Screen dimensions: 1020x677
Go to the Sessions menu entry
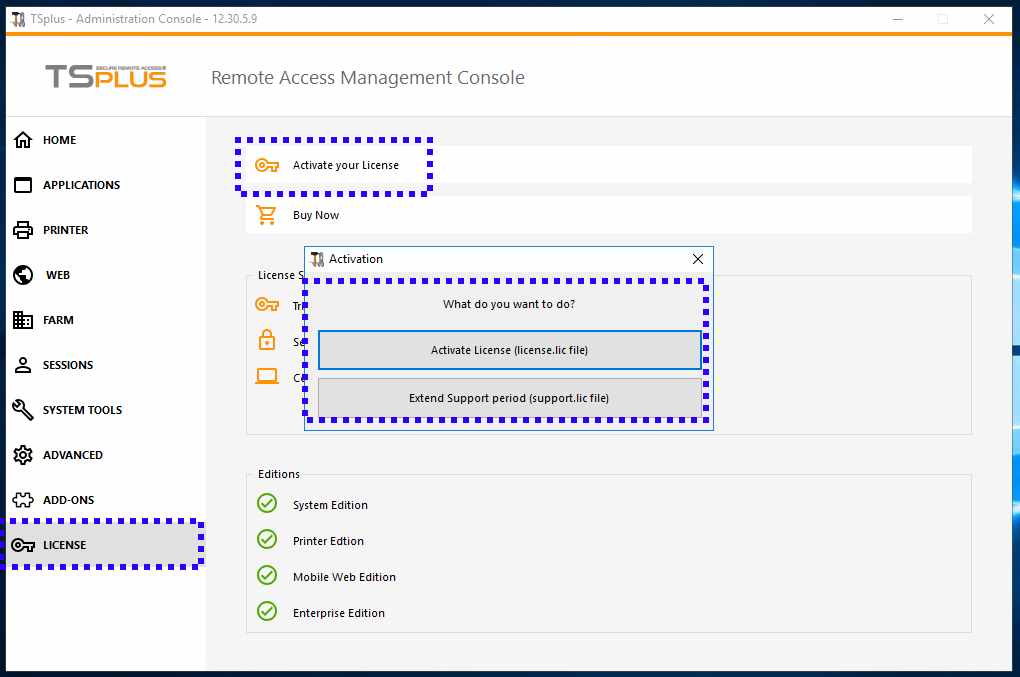point(68,365)
